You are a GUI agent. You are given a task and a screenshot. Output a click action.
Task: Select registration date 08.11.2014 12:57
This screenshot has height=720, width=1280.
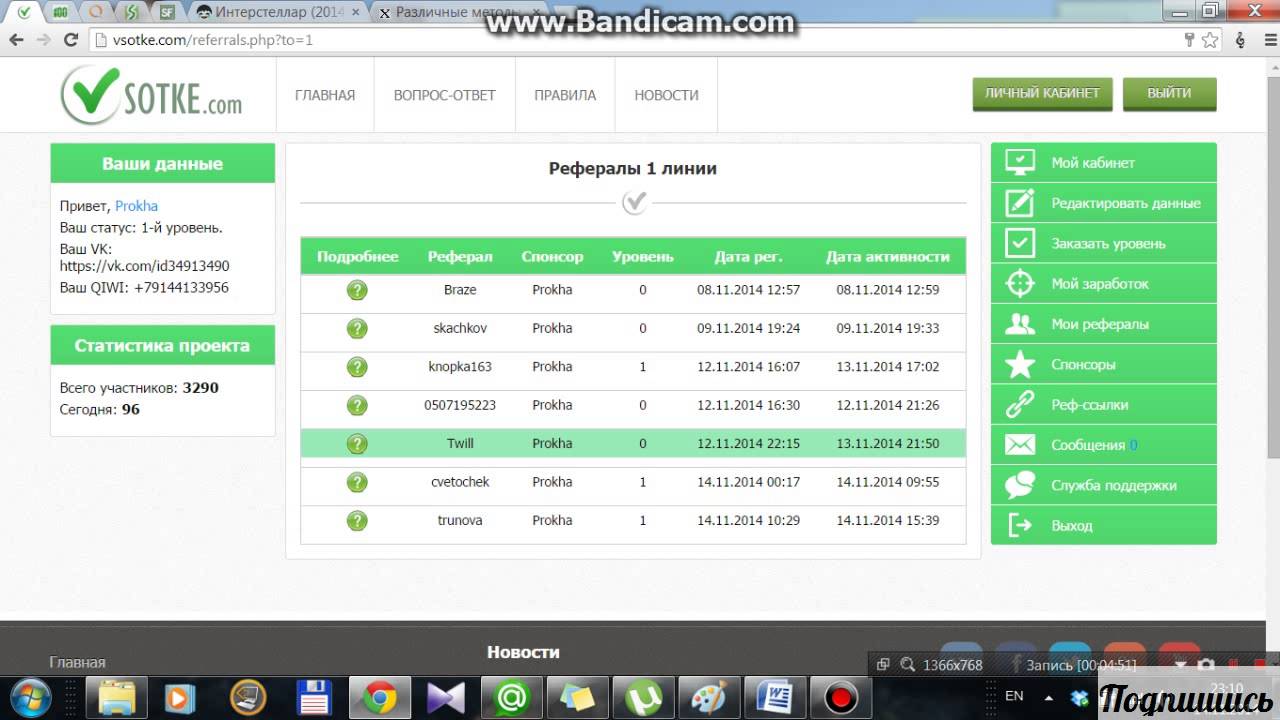coord(748,290)
